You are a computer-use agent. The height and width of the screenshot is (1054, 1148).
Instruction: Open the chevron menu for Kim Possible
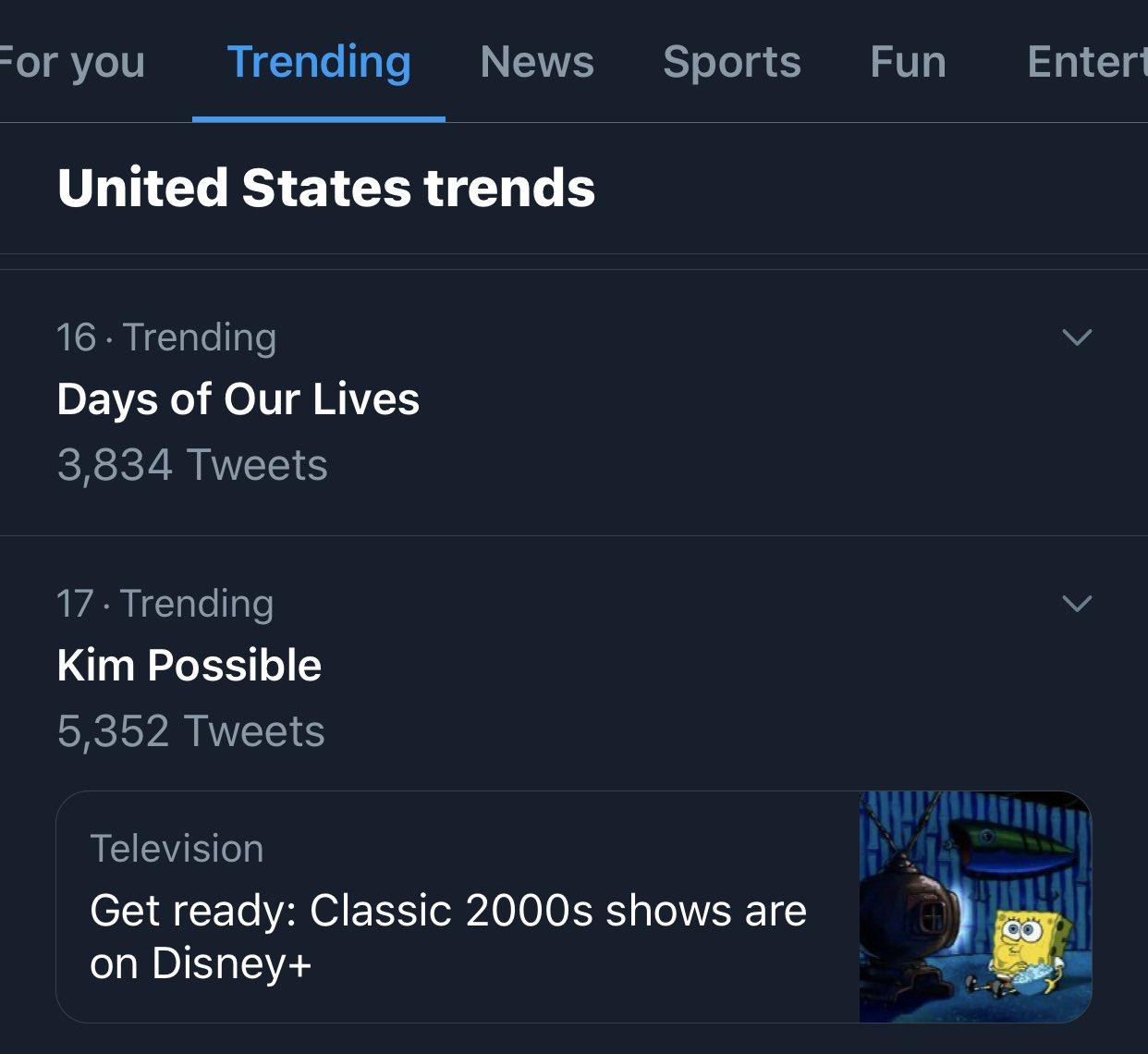tap(1077, 604)
